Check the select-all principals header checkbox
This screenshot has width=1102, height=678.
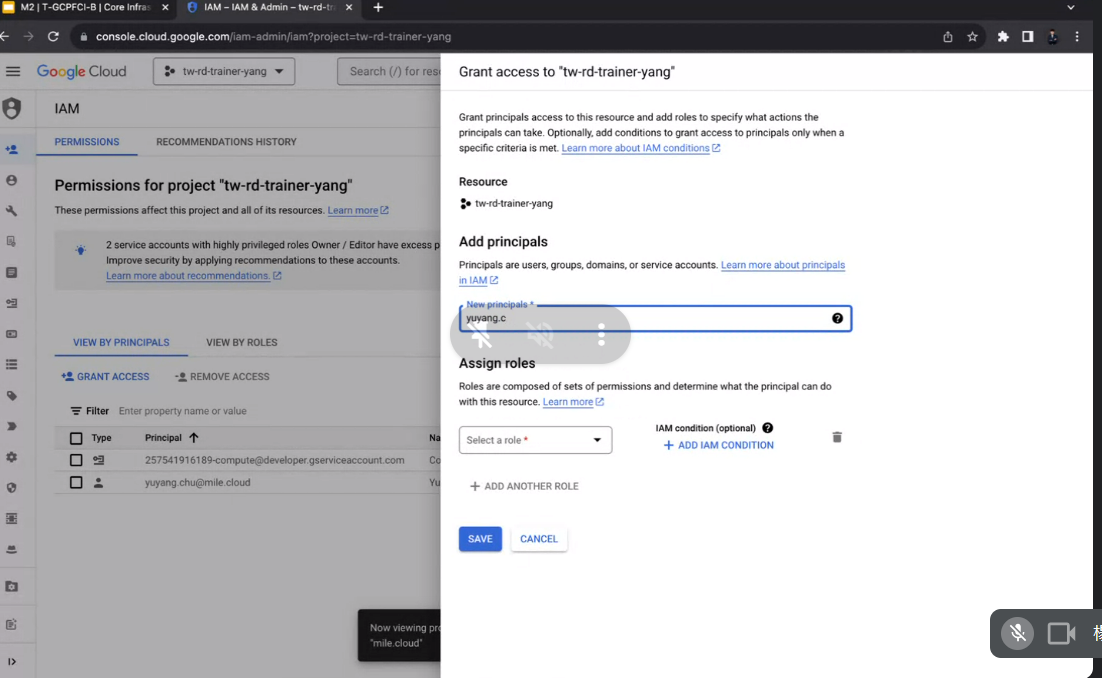pos(76,438)
